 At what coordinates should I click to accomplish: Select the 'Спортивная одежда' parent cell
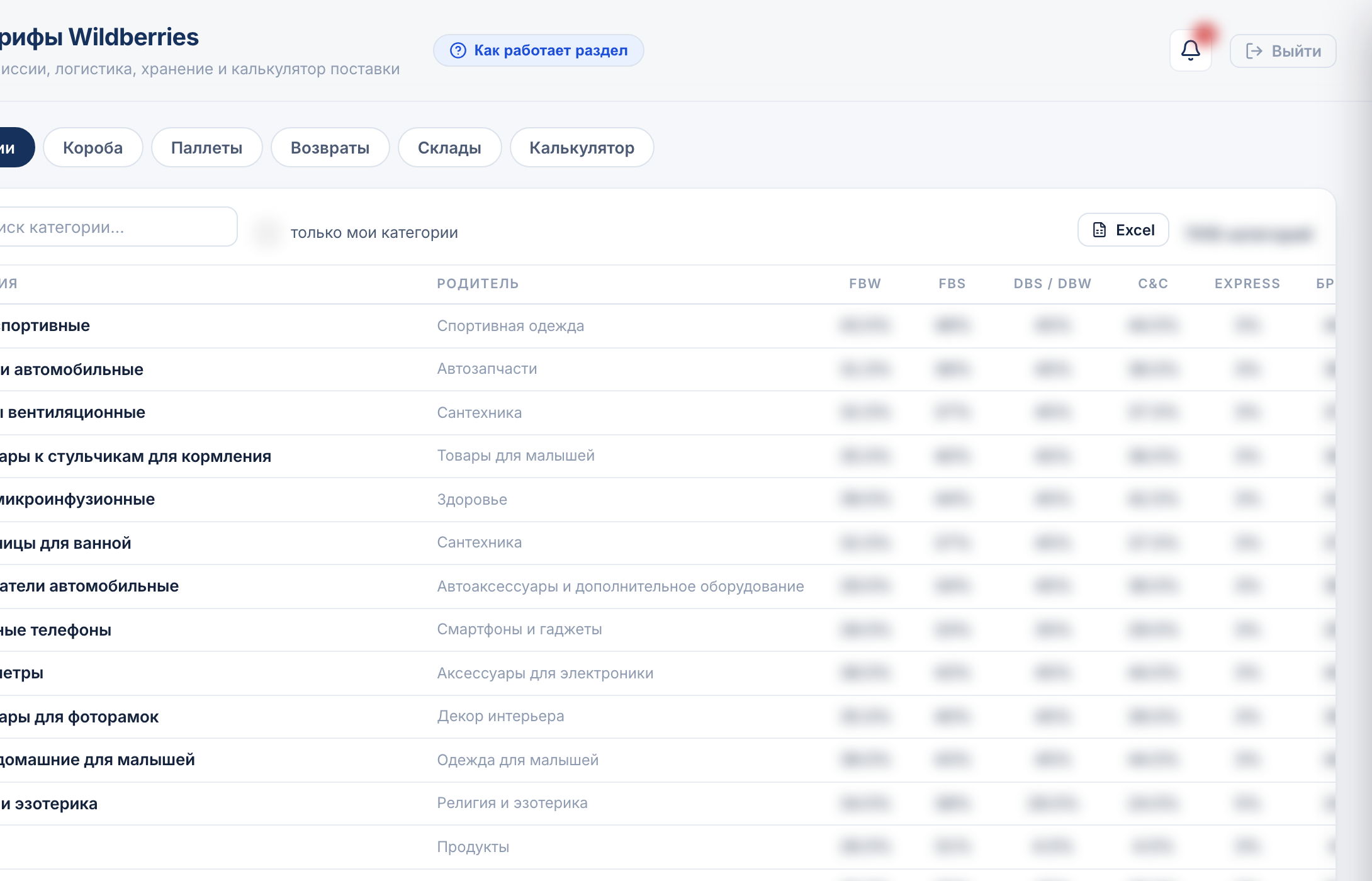pyautogui.click(x=510, y=326)
